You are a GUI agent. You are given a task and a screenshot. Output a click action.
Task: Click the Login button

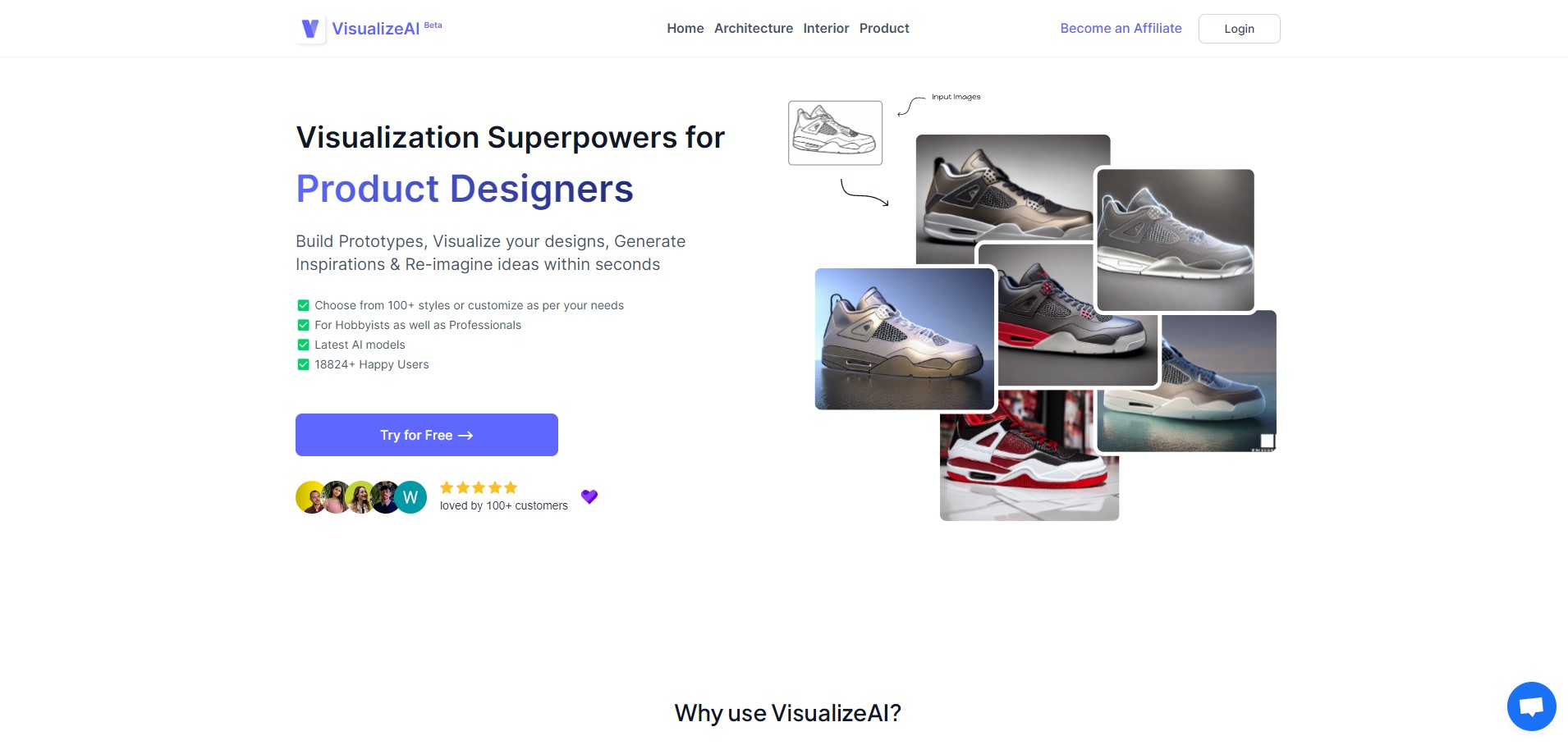click(1239, 29)
